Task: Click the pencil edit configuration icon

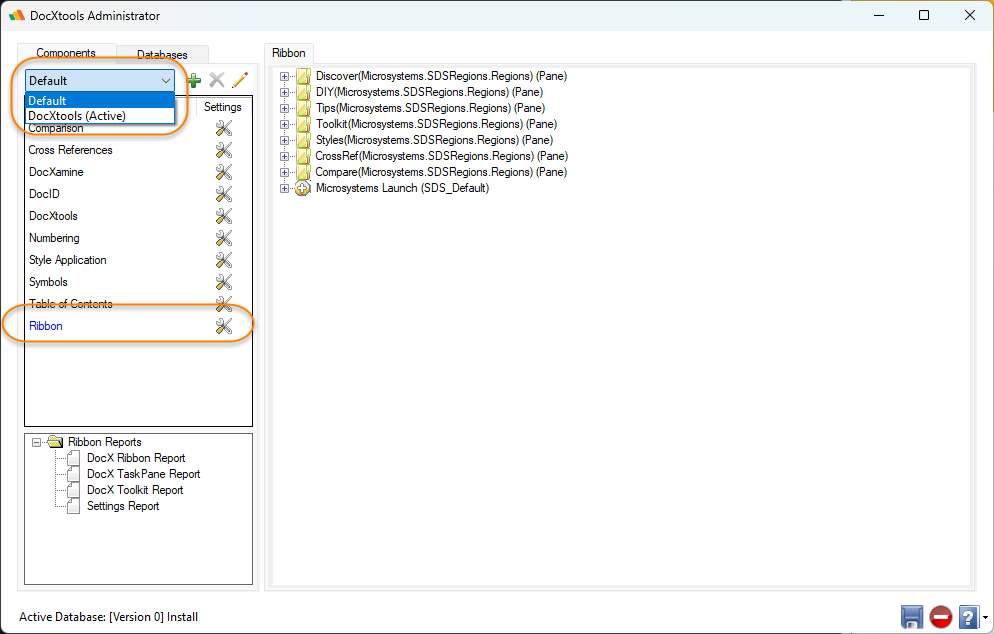Action: pyautogui.click(x=240, y=80)
